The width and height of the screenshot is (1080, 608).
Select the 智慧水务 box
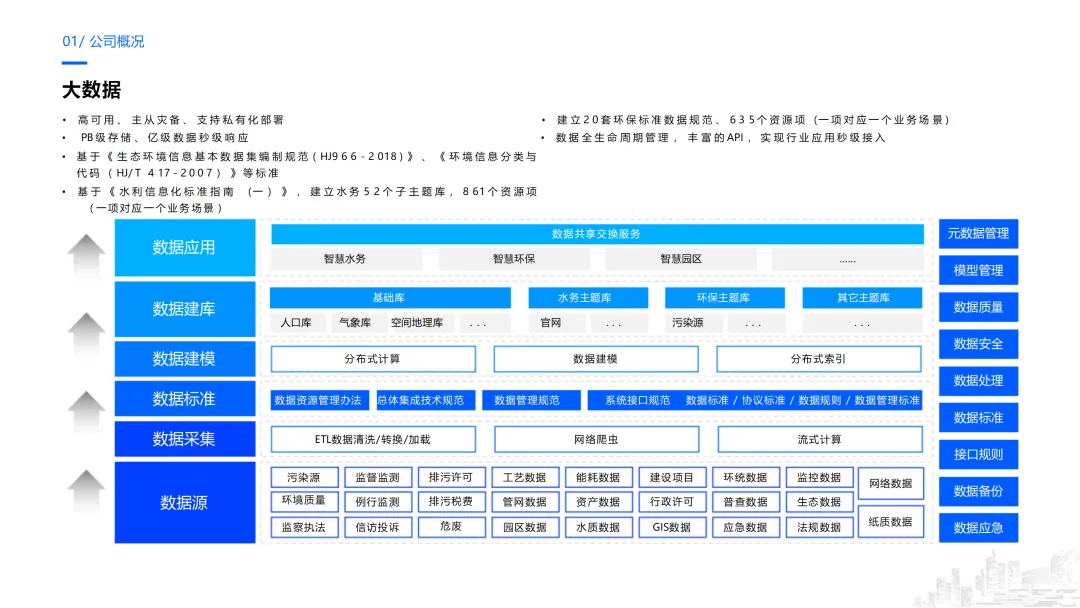pos(345,259)
